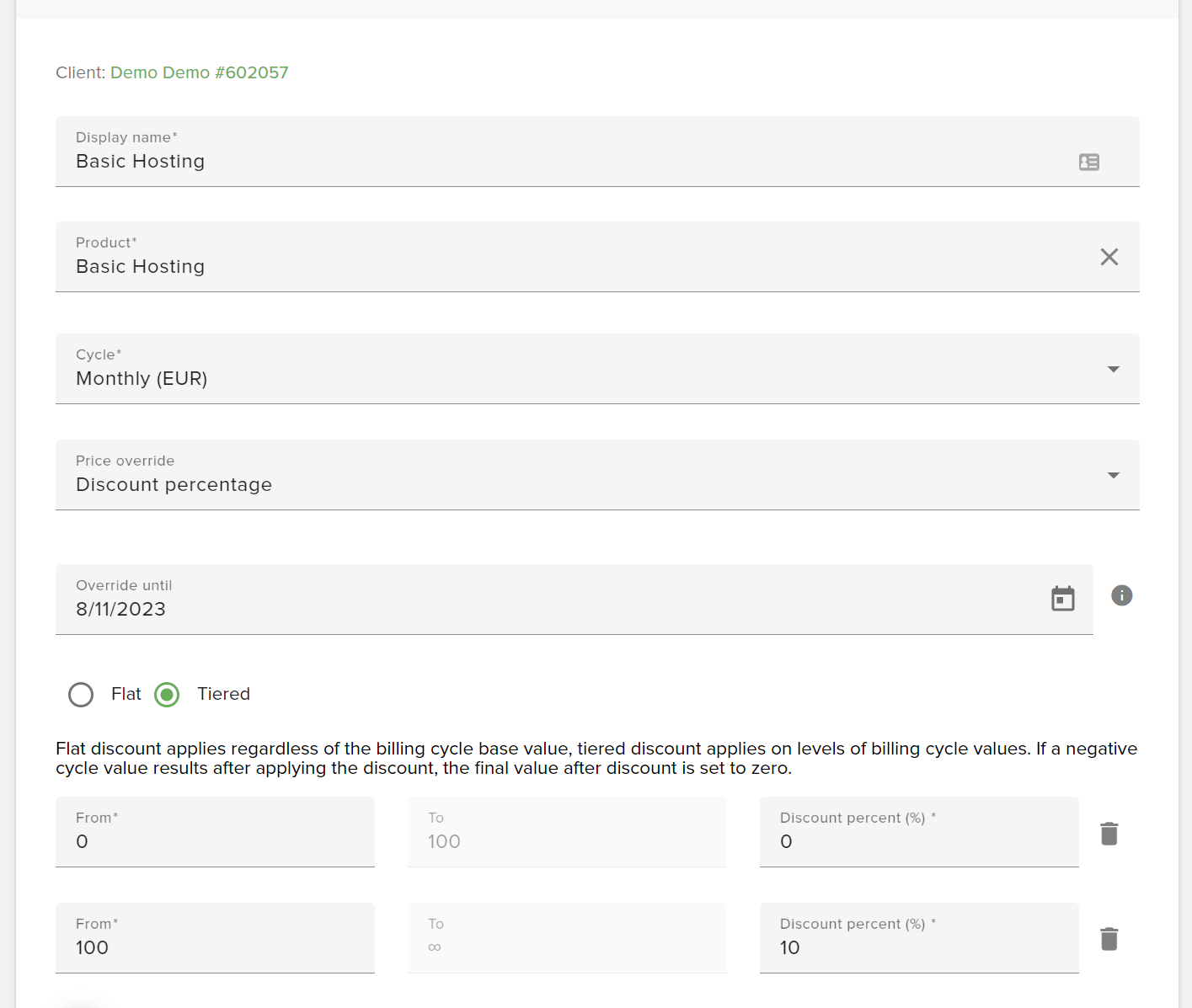The height and width of the screenshot is (1008, 1192).
Task: Select the Override until date field
Action: pyautogui.click(x=337, y=608)
